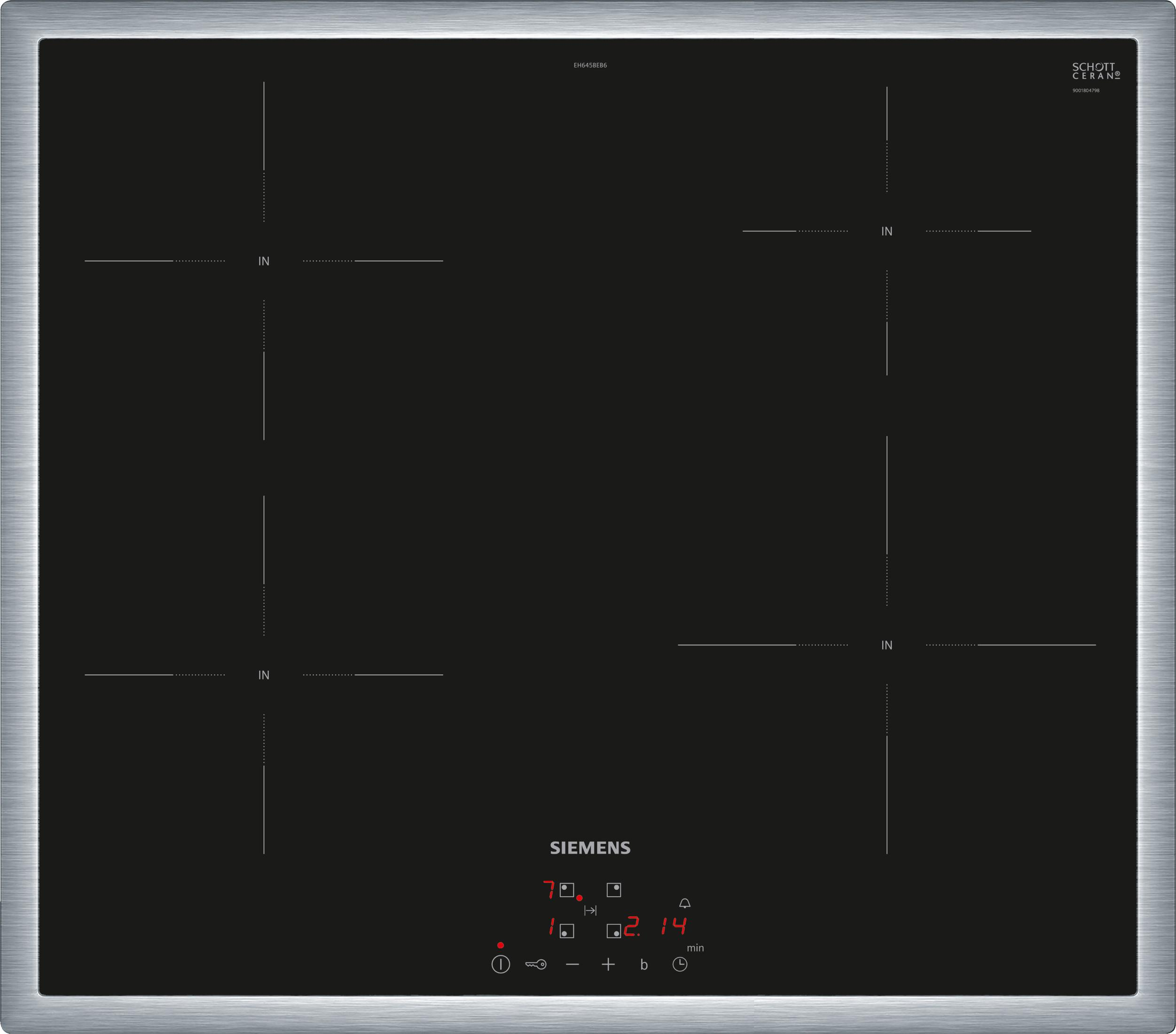Tap the rear-left cooking zone IN marker
1176x1034 pixels.
(264, 261)
